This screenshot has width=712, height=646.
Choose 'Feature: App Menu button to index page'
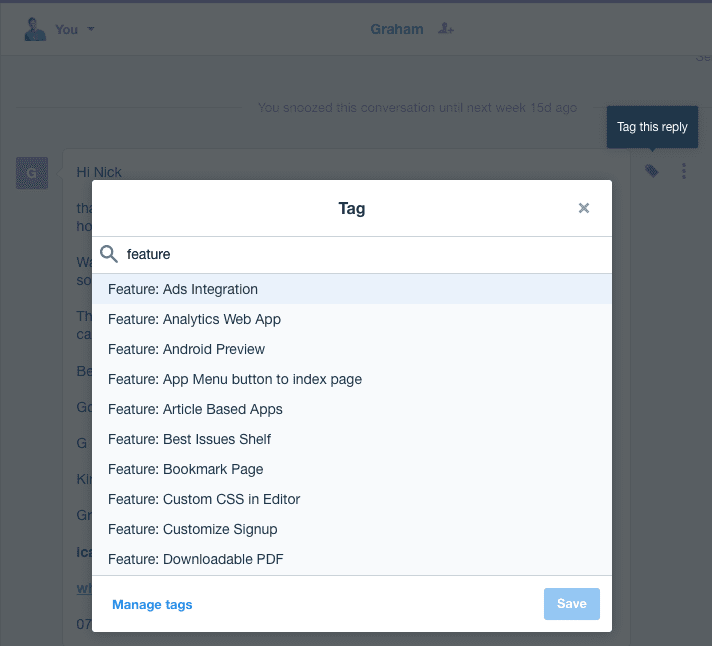coord(352,379)
